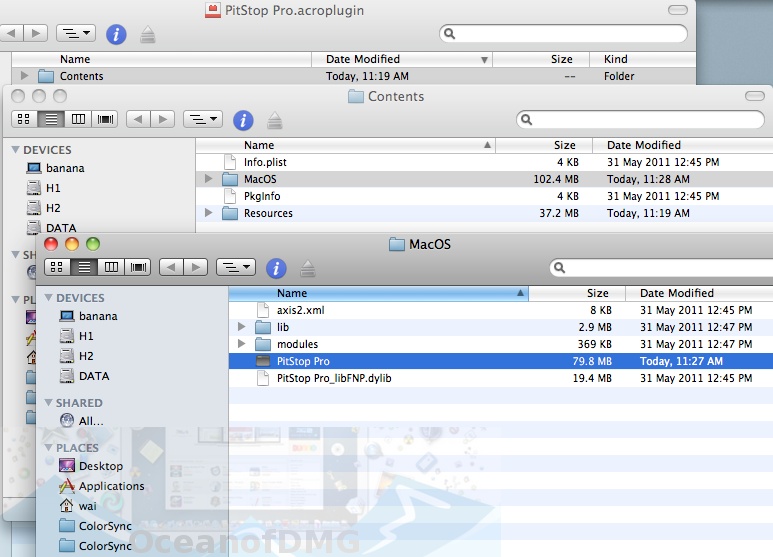
Task: Switch Contents window to Cover Flow view
Action: click(105, 119)
